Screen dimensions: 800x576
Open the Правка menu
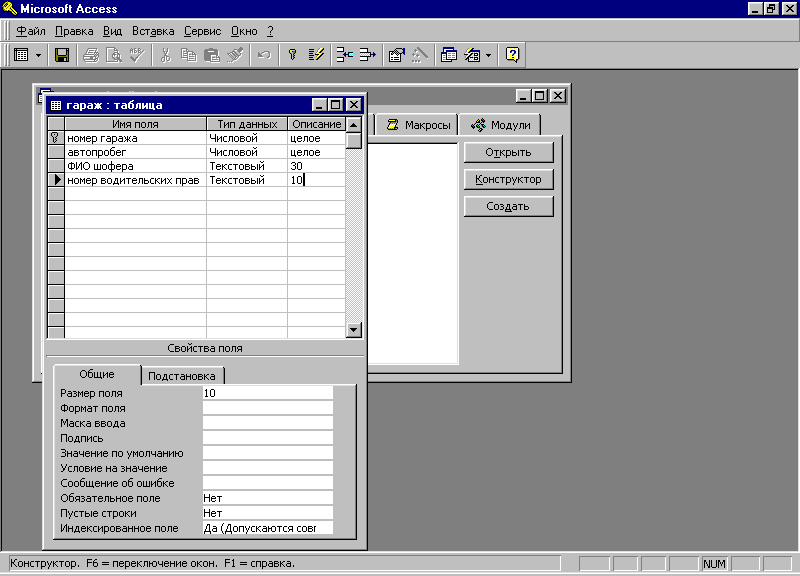[74, 31]
